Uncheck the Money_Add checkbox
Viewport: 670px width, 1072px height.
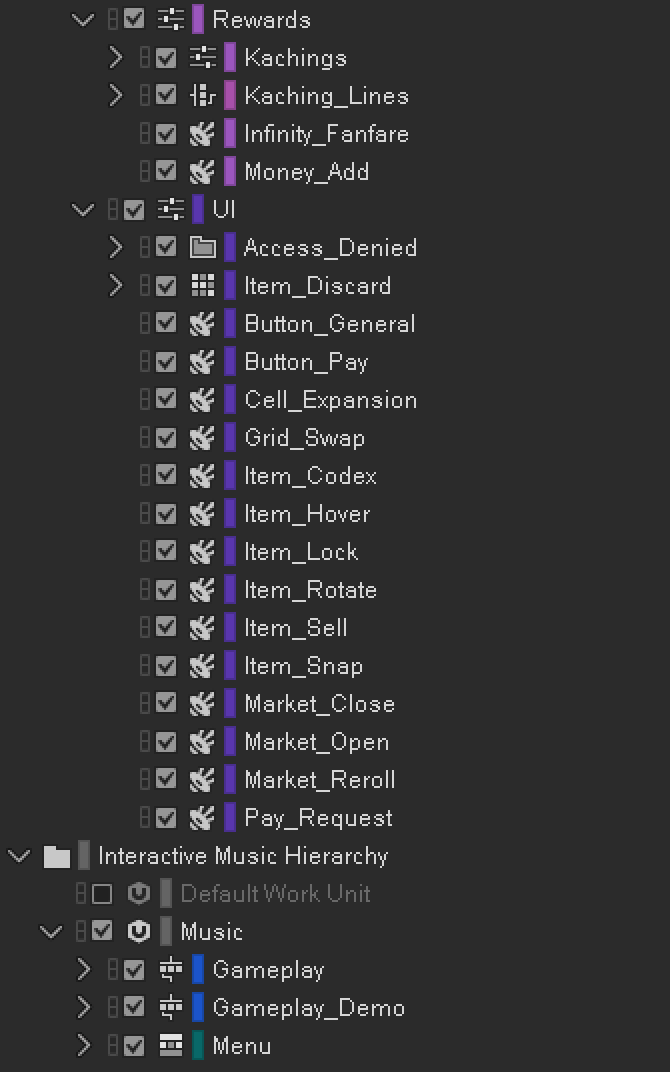166,172
